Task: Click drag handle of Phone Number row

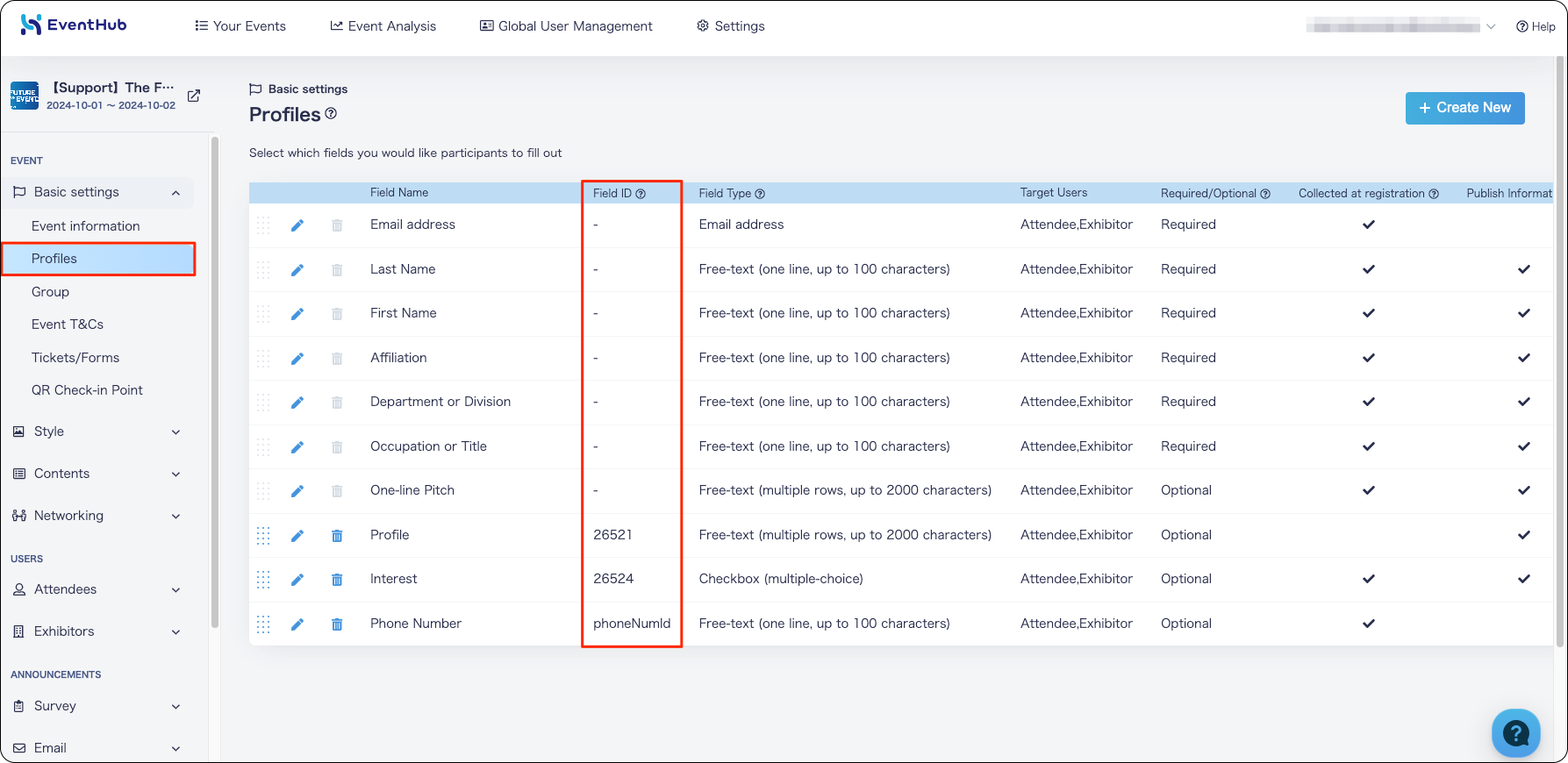Action: click(263, 624)
